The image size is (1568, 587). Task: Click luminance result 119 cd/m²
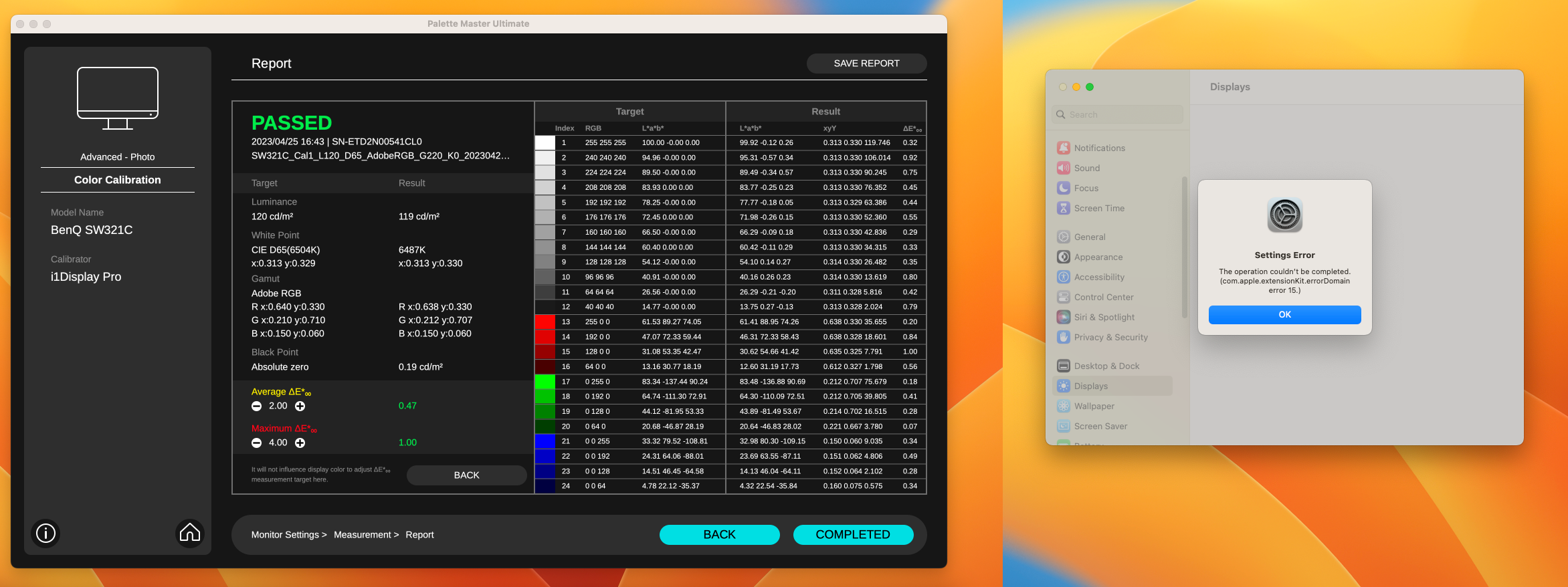tap(419, 217)
